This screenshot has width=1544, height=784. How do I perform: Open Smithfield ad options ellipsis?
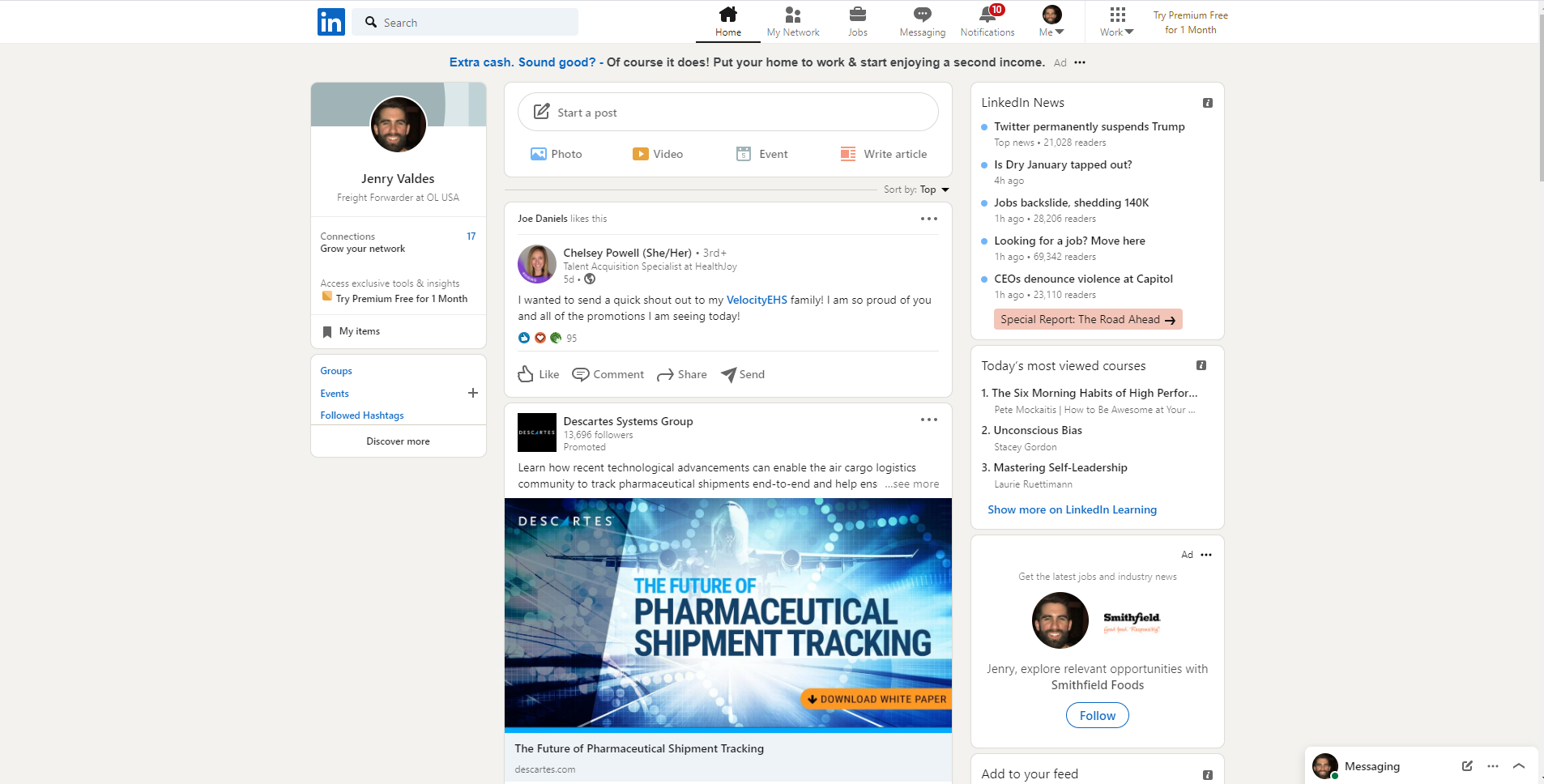(1206, 555)
